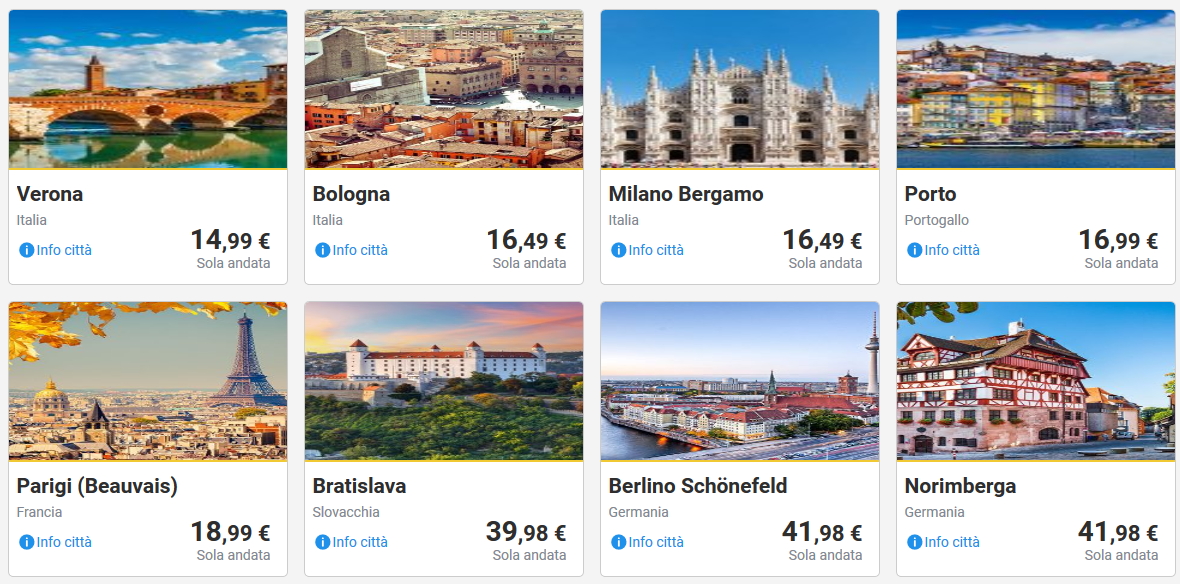The image size is (1180, 584).
Task: Pick the Porto 16,99 € price
Action: tap(1118, 241)
